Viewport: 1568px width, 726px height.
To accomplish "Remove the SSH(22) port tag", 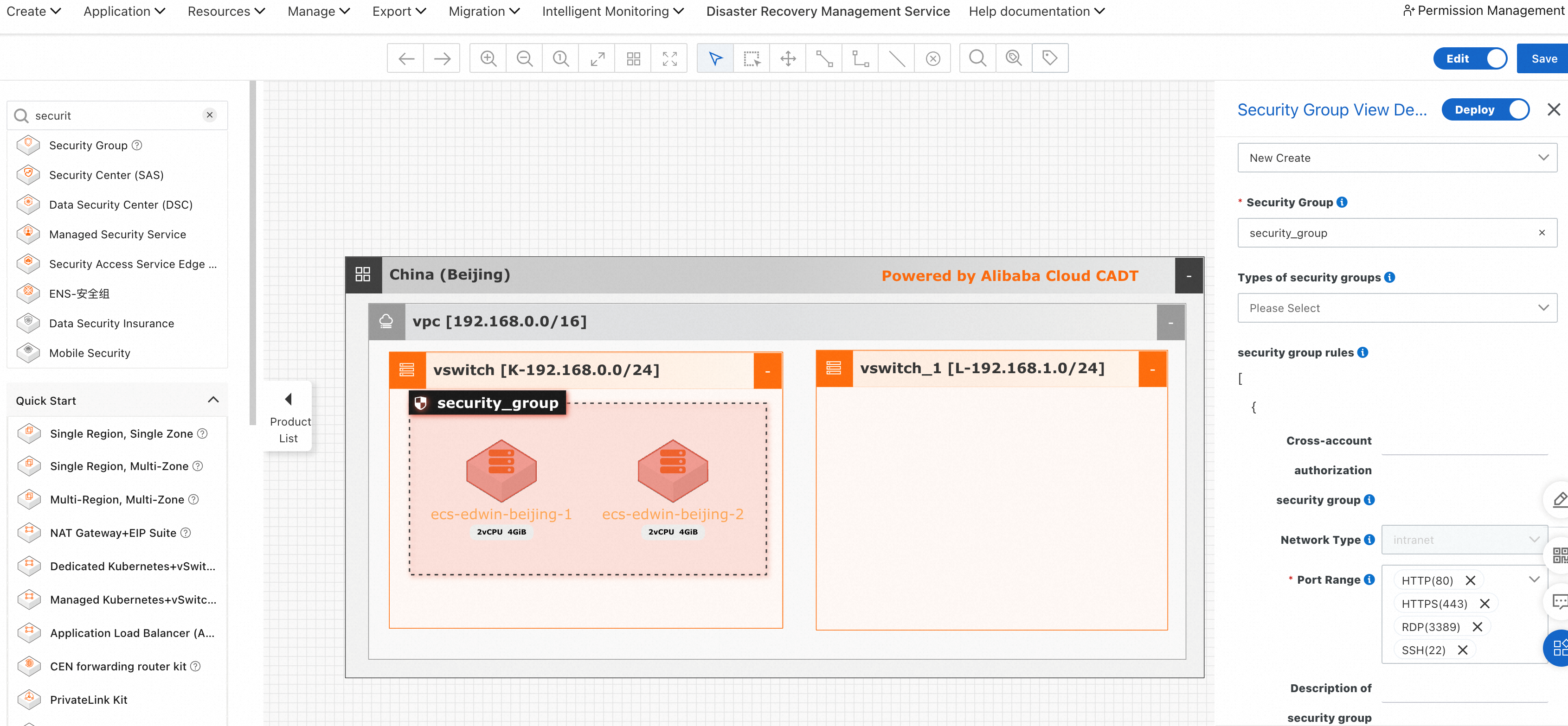I will 1463,650.
